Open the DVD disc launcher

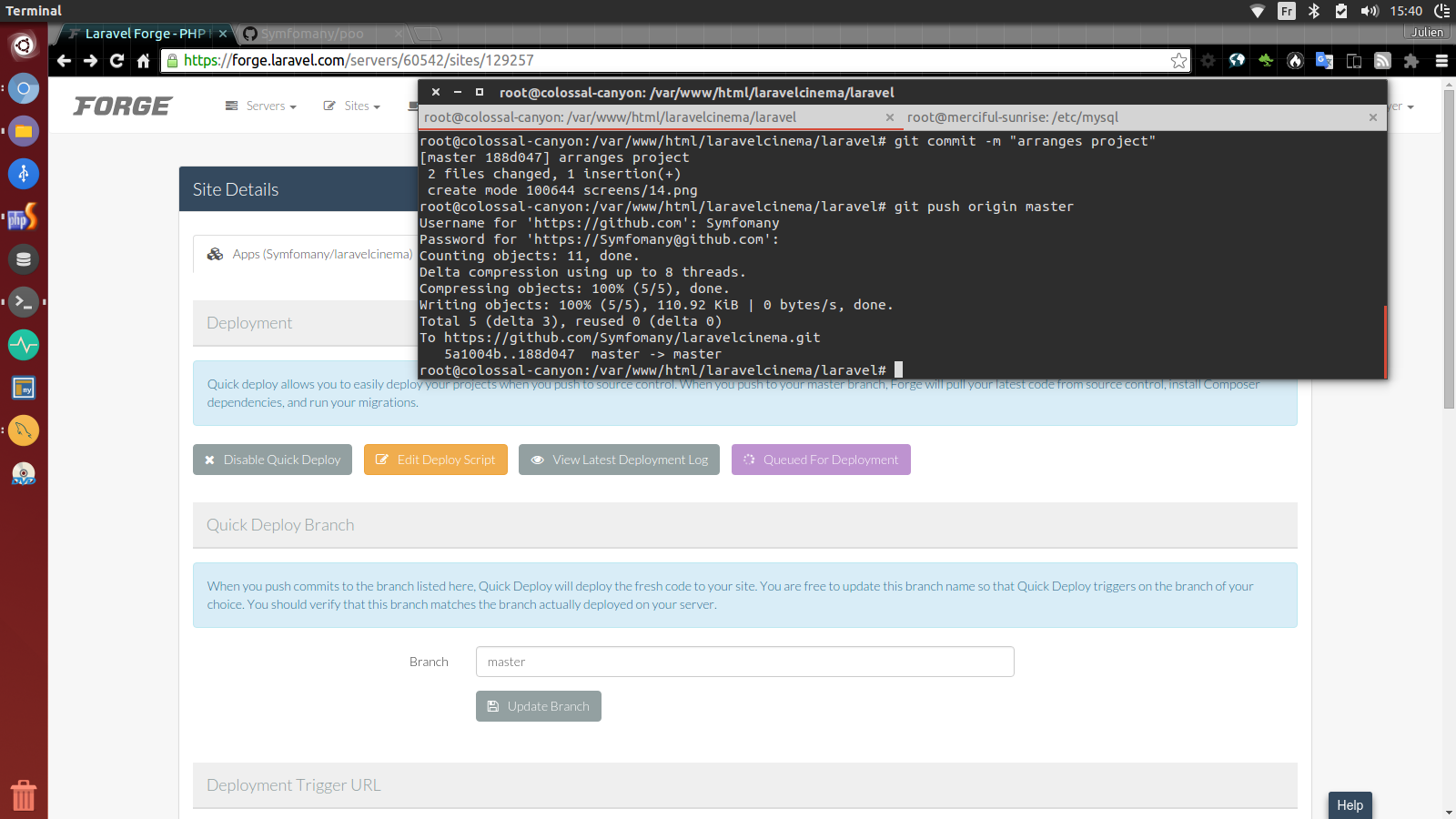(24, 474)
